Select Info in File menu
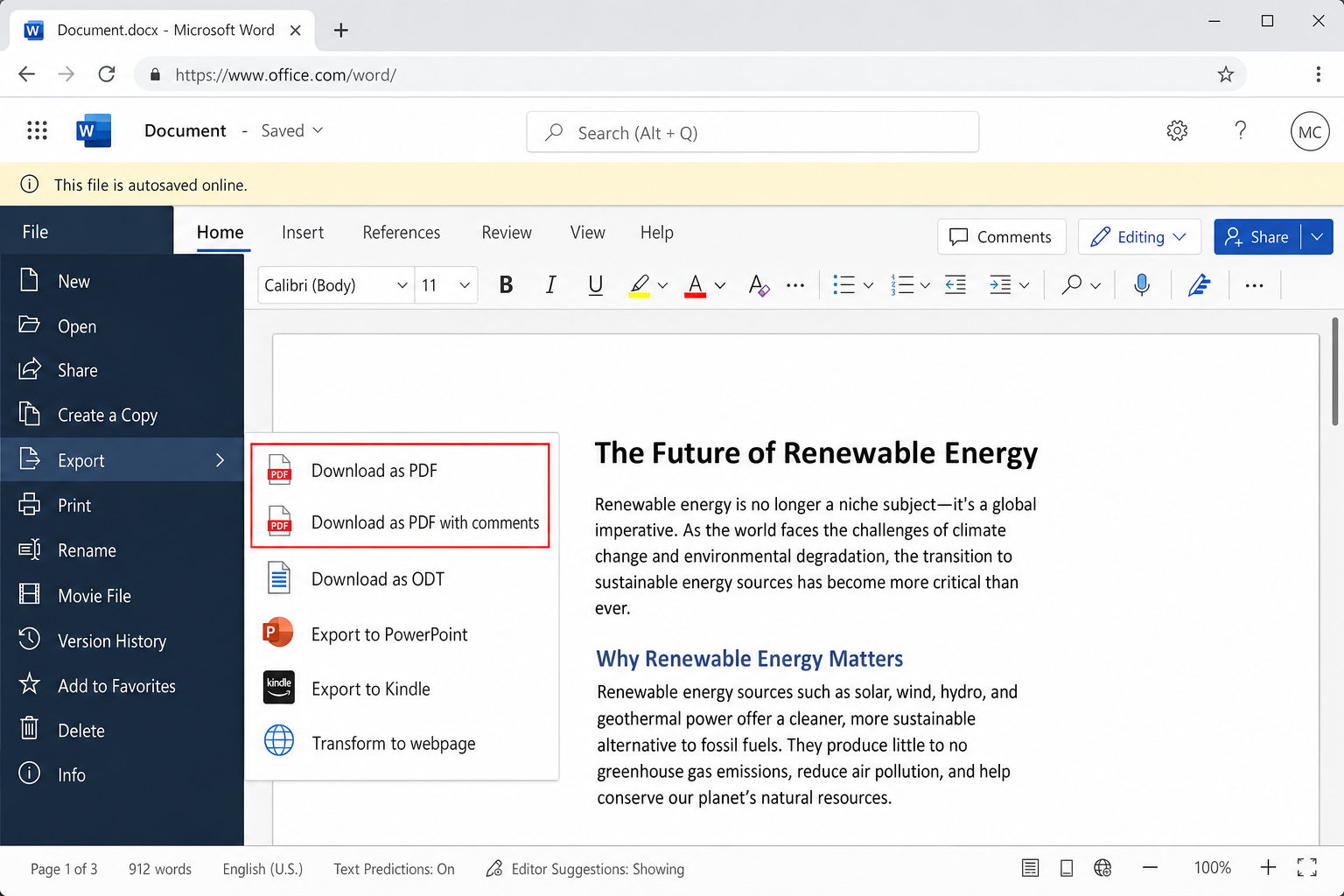Image resolution: width=1344 pixels, height=896 pixels. pyautogui.click(x=122, y=775)
